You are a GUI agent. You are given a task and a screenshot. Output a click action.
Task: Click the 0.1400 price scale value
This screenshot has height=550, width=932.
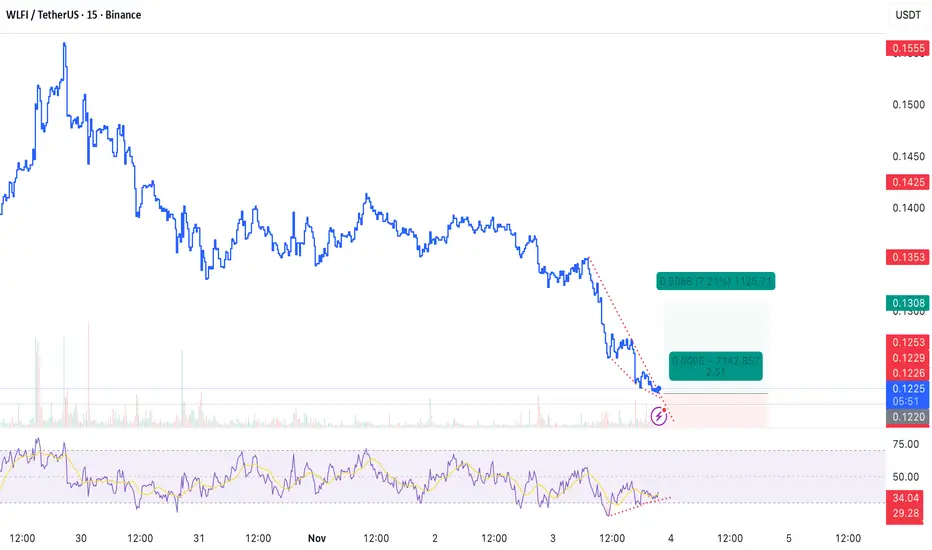(908, 208)
